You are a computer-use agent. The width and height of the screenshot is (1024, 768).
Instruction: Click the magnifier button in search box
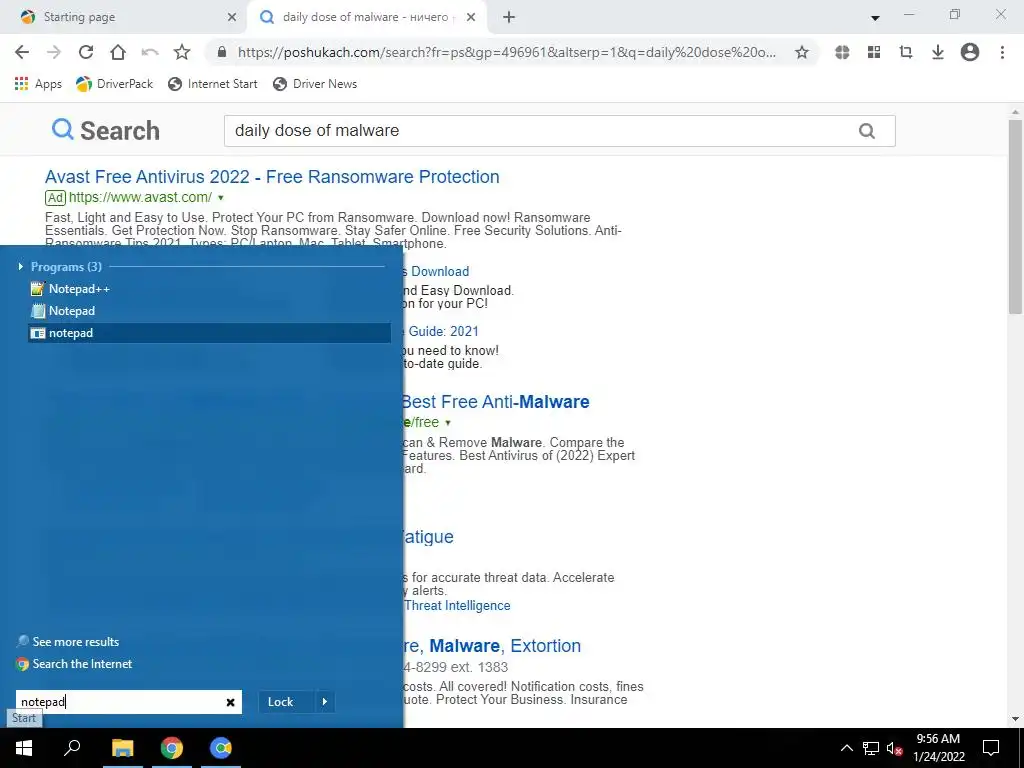[867, 131]
